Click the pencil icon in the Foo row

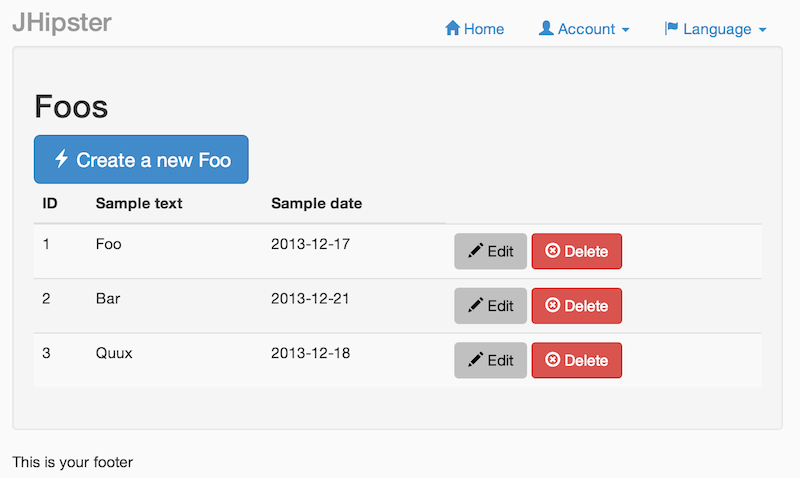click(476, 251)
